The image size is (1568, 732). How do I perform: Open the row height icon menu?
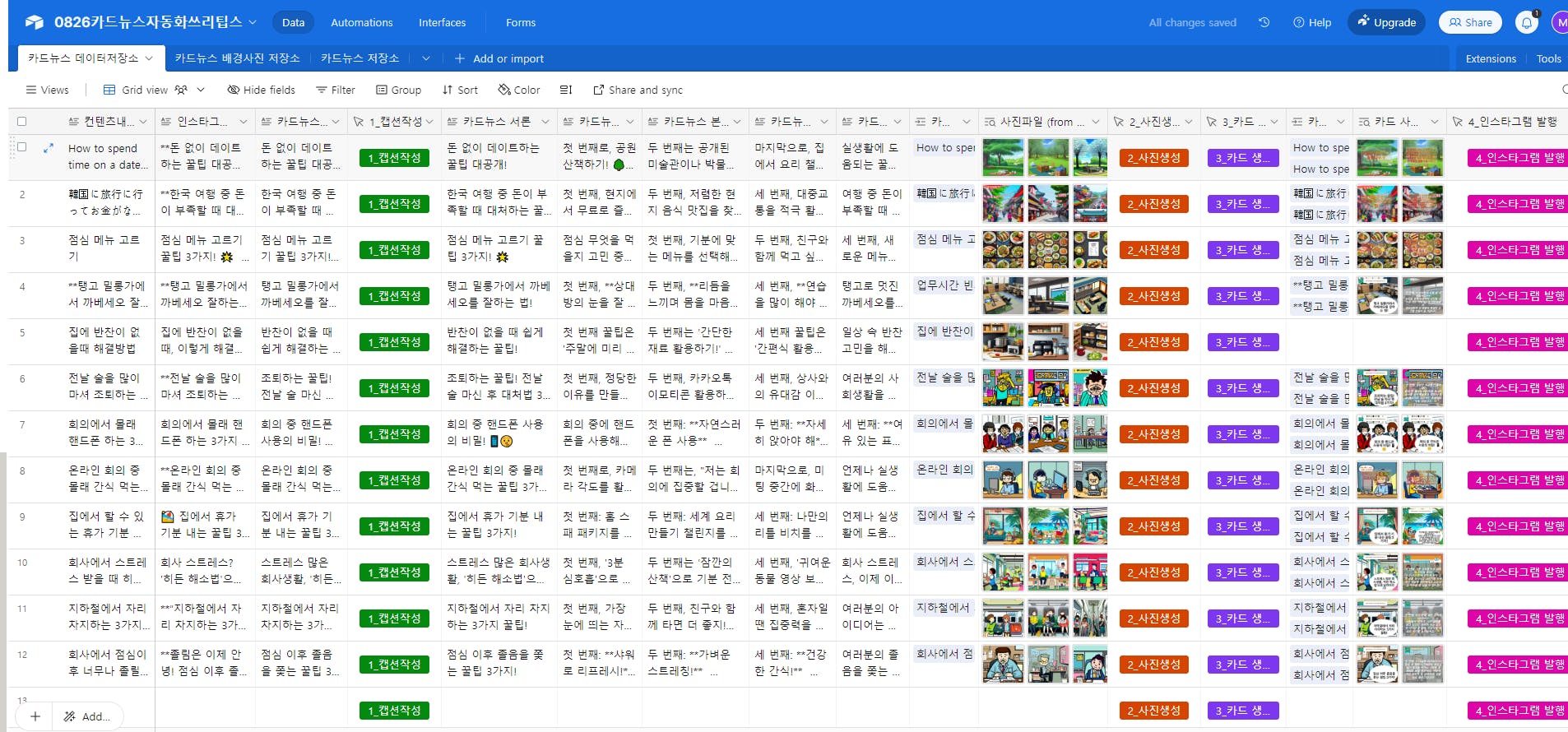click(x=566, y=90)
